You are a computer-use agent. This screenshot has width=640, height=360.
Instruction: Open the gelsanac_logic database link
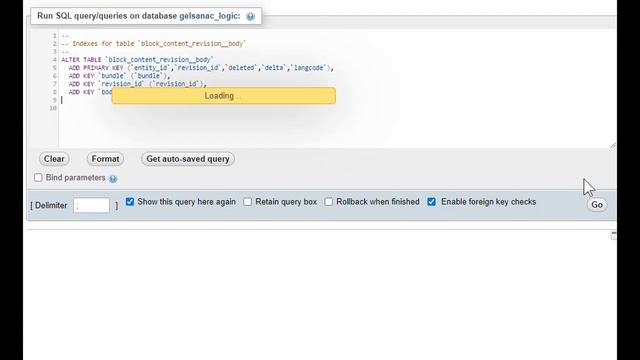(x=210, y=16)
